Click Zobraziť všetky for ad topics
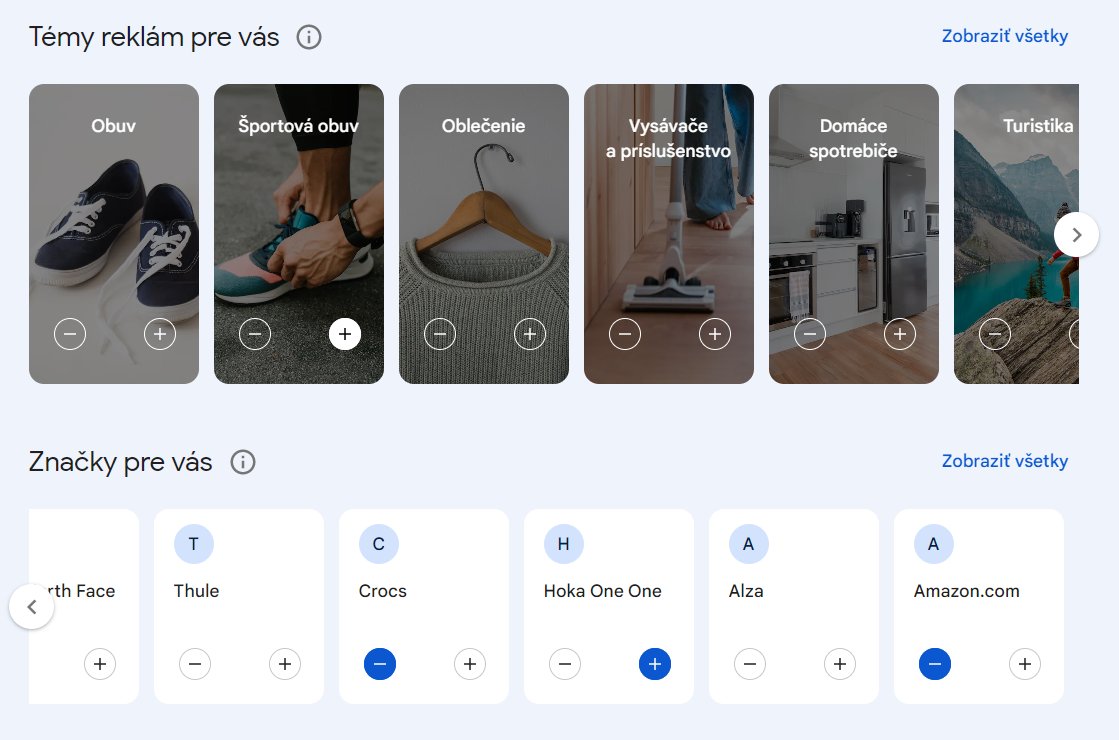 coord(1005,36)
